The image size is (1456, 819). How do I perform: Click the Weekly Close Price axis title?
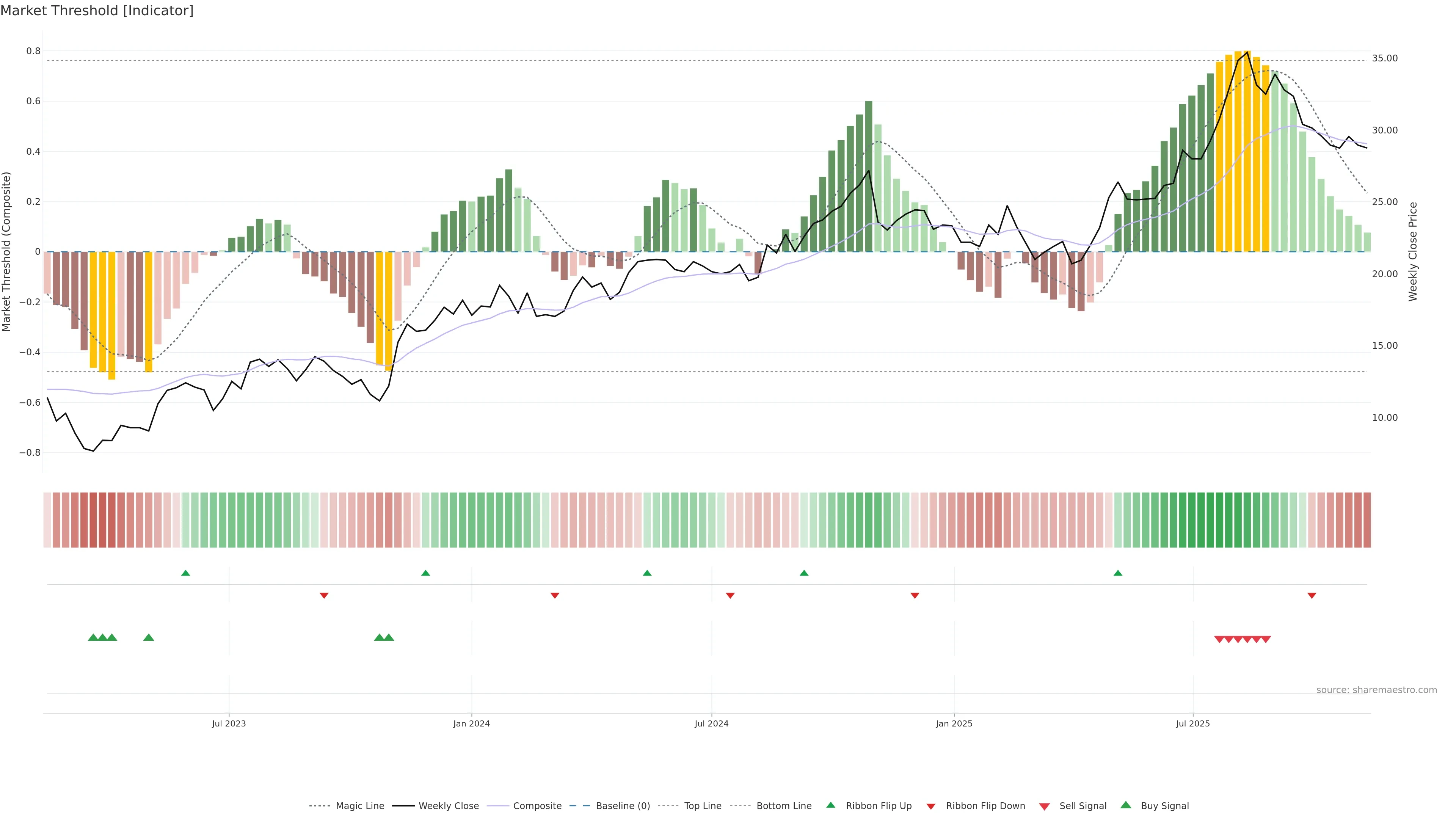(x=1413, y=251)
